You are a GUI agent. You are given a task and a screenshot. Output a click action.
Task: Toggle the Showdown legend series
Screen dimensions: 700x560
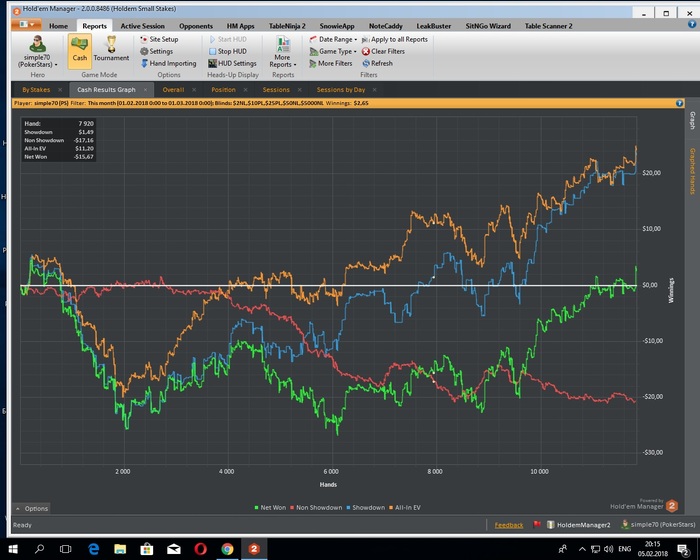366,508
